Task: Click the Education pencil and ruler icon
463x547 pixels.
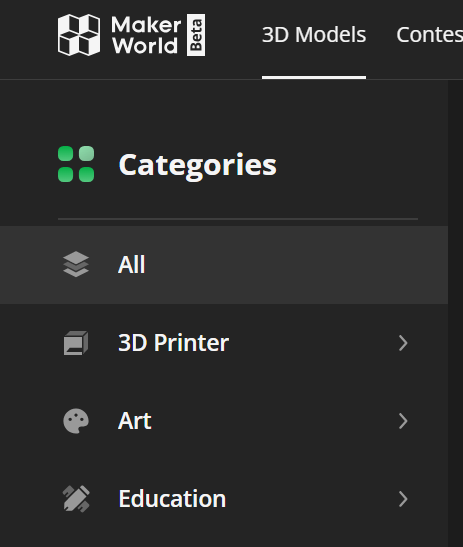Action: [x=76, y=499]
